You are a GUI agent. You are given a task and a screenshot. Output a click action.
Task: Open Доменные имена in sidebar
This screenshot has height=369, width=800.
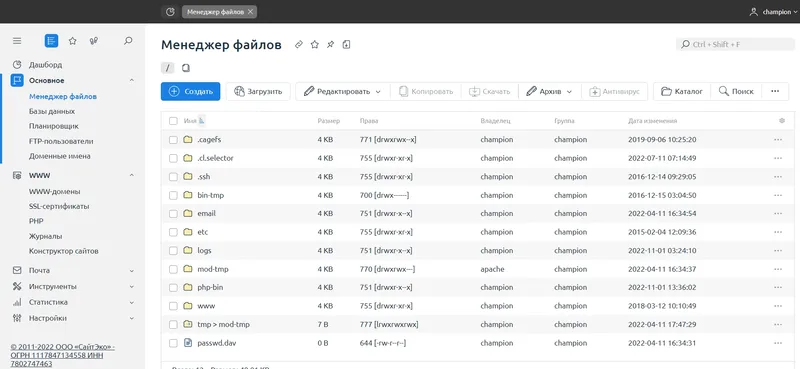60,156
